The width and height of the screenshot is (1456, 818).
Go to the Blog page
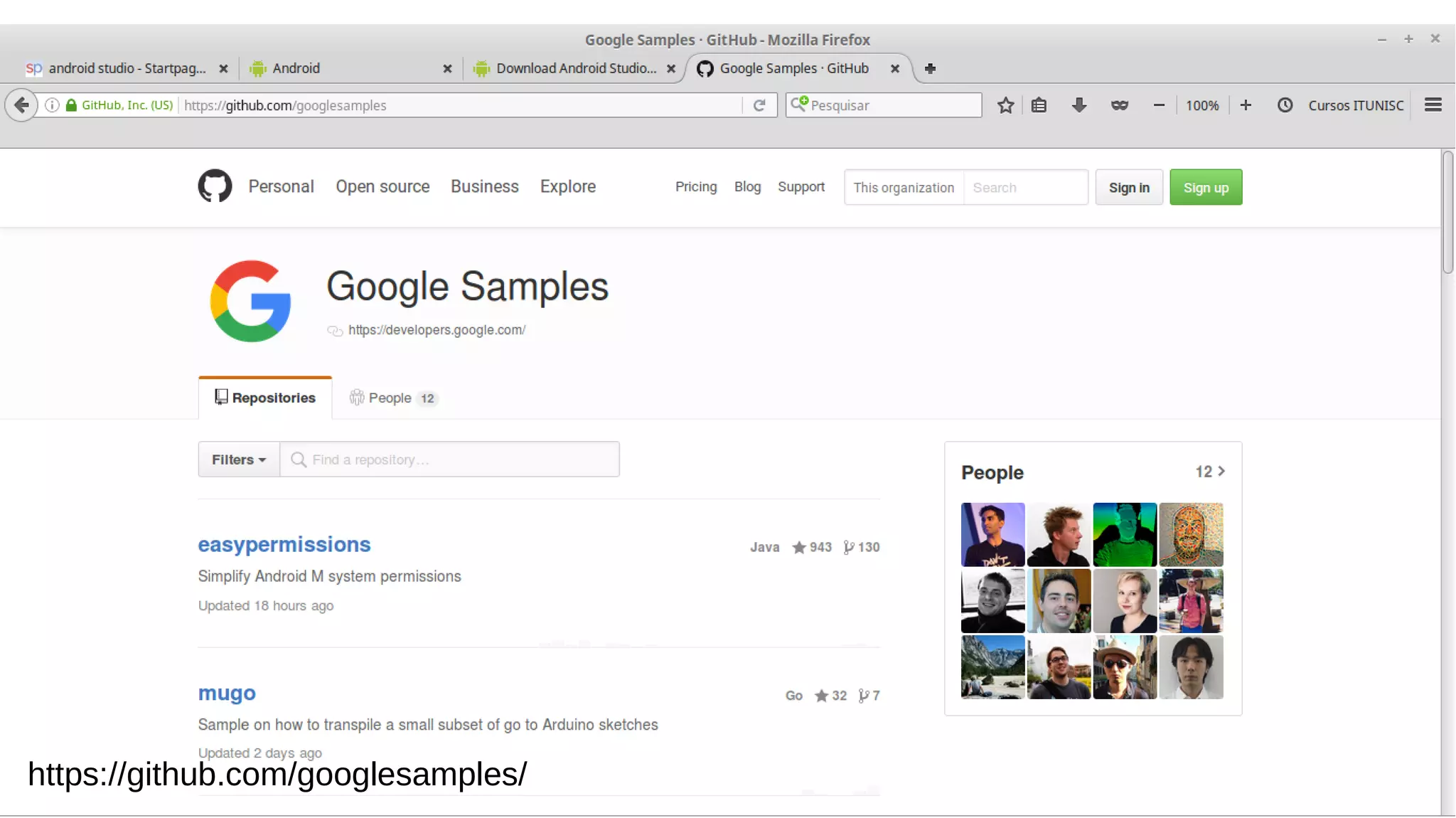pyautogui.click(x=747, y=186)
